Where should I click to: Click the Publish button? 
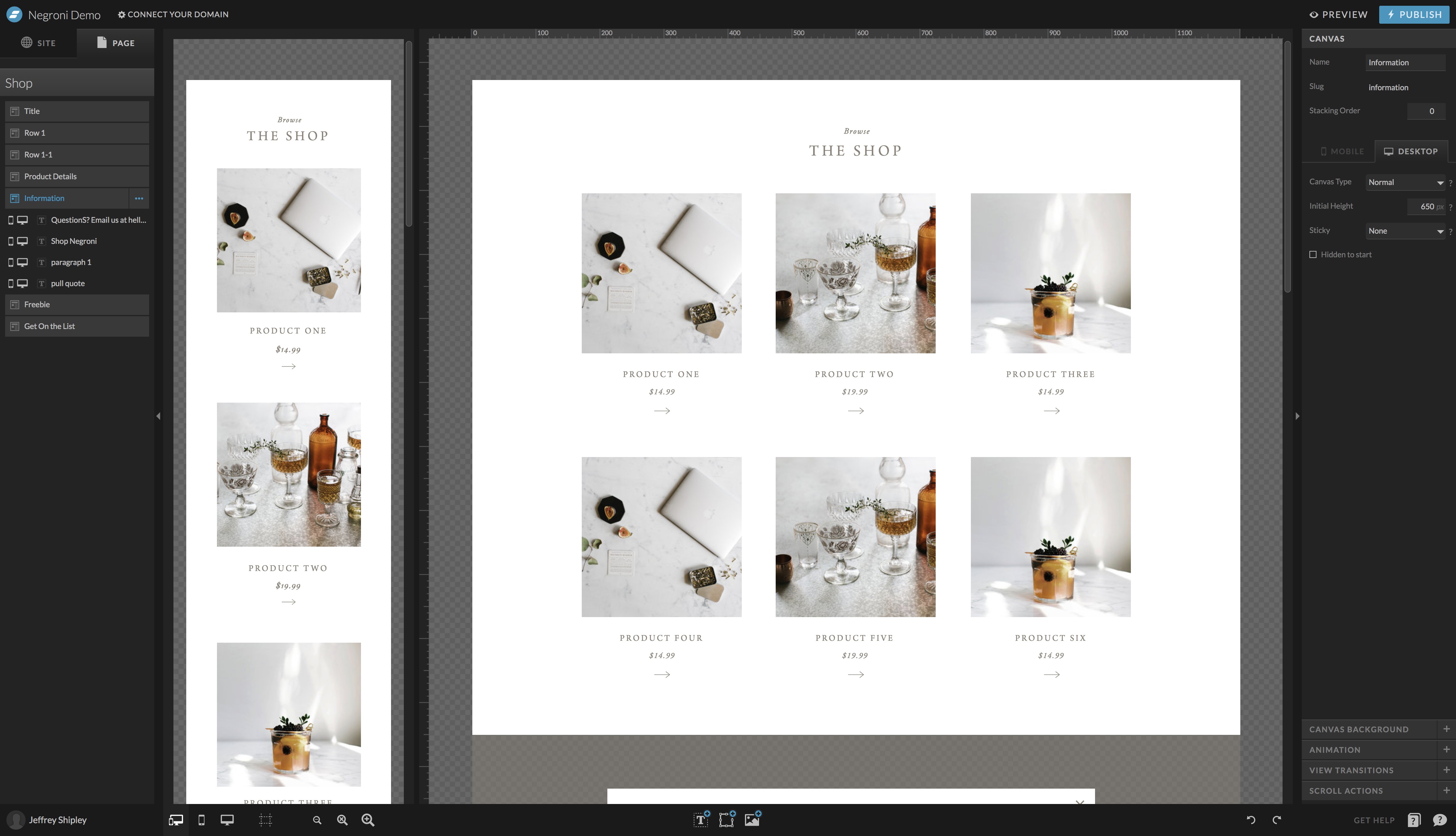[1414, 14]
